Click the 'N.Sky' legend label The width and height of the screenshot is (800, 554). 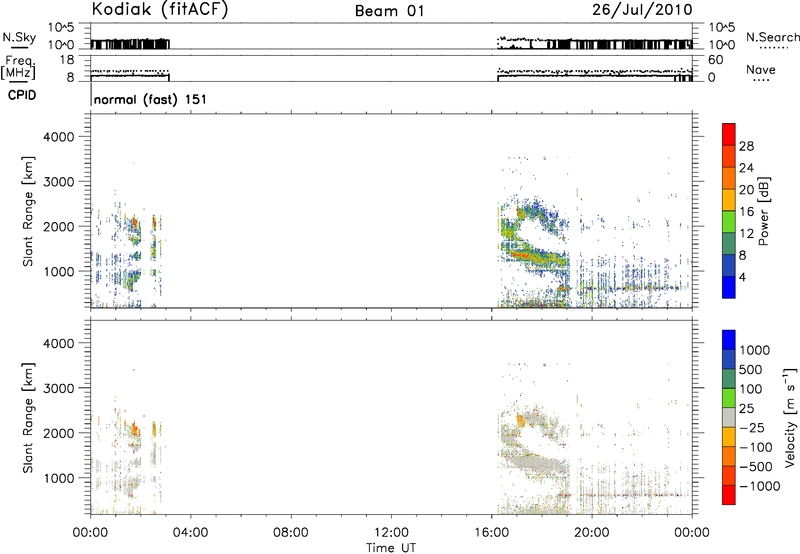click(x=19, y=37)
